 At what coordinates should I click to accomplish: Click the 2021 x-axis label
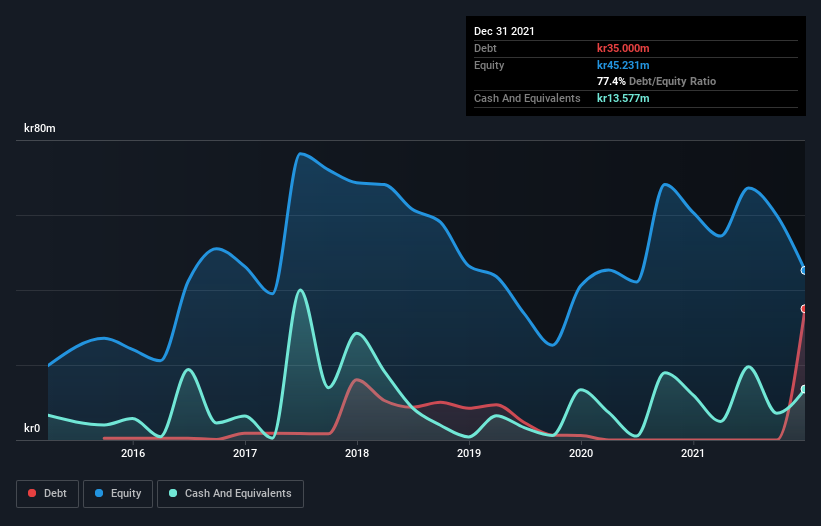(693, 453)
